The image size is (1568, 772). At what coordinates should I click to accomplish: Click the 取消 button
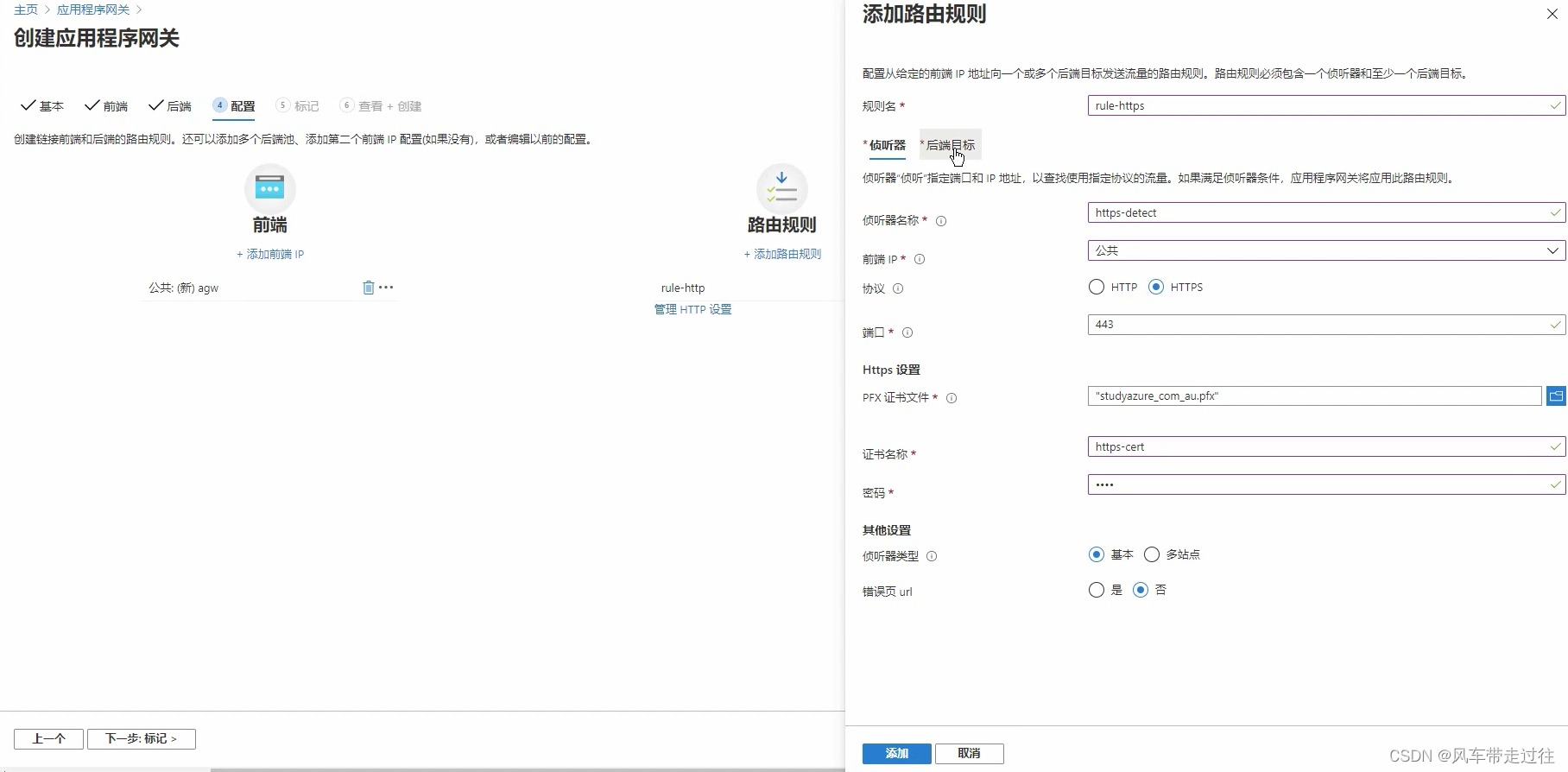coord(969,754)
